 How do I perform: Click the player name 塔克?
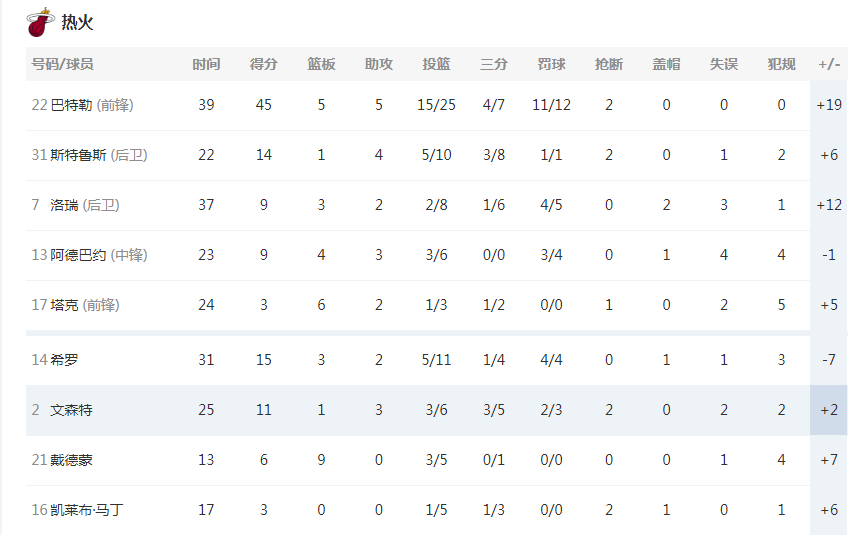(64, 305)
